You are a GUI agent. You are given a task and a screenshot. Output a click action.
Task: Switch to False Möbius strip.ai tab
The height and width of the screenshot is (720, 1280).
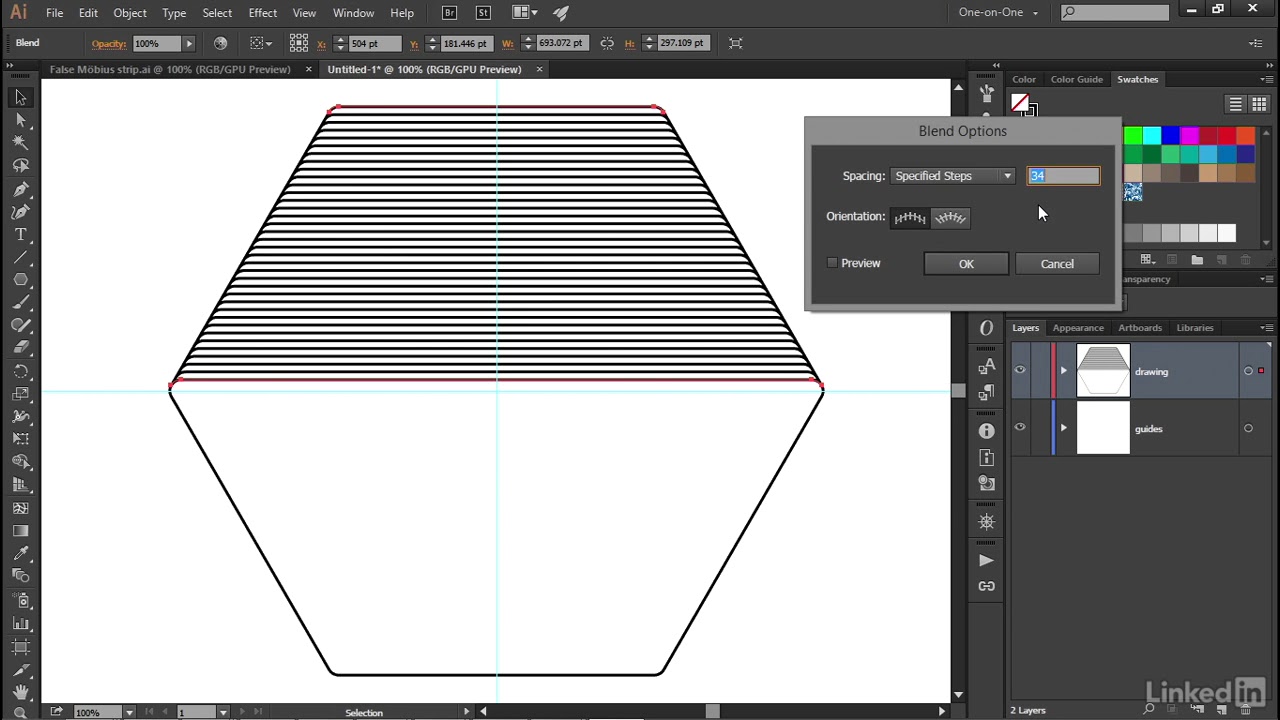coord(170,69)
